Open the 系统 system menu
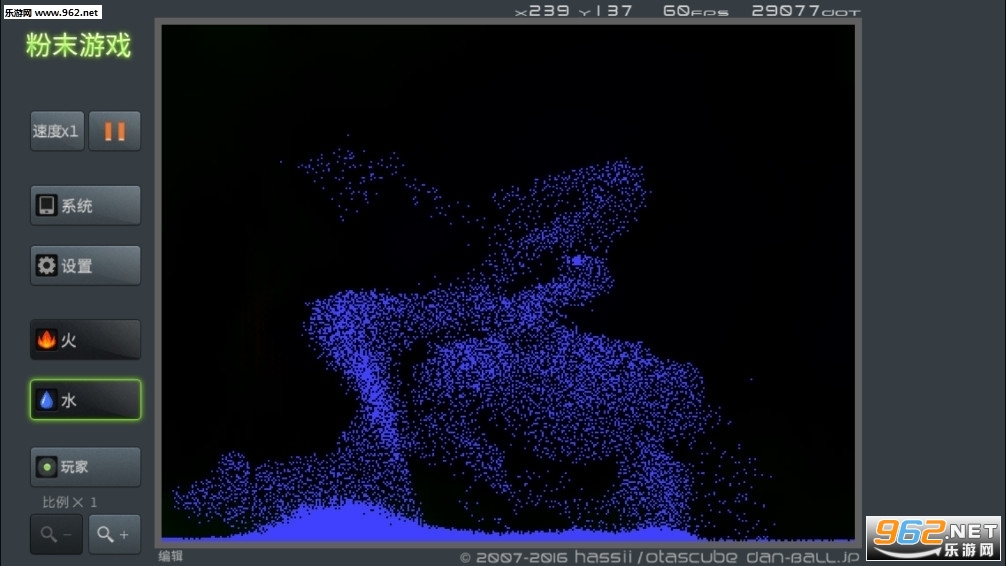This screenshot has height=566, width=1006. [x=85, y=205]
